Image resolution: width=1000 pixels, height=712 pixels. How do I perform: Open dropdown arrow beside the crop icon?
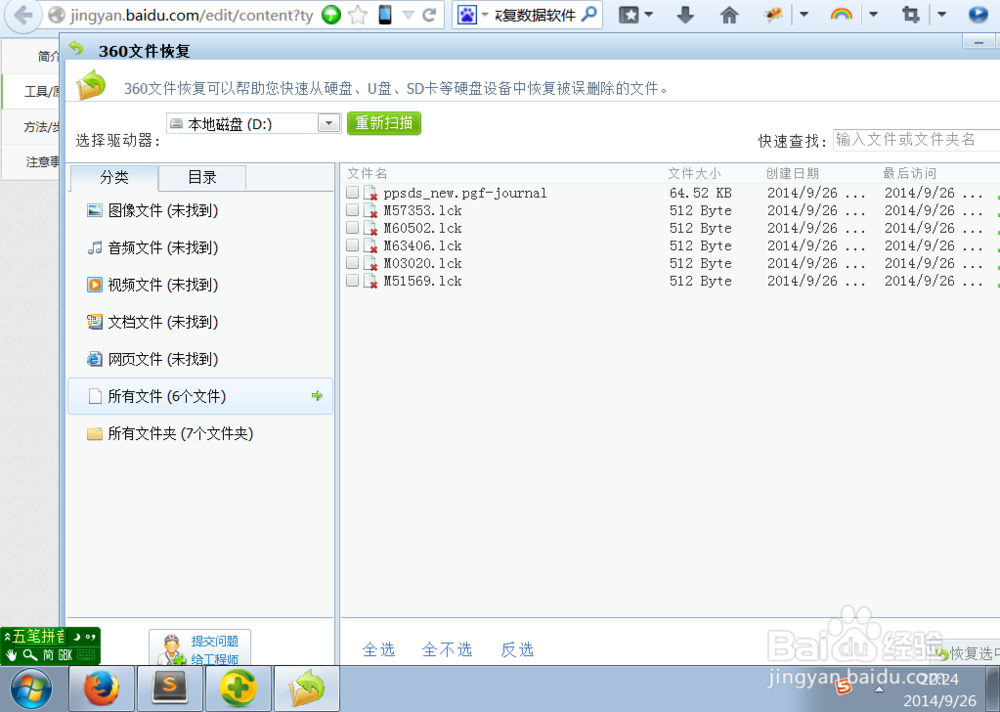(x=941, y=15)
